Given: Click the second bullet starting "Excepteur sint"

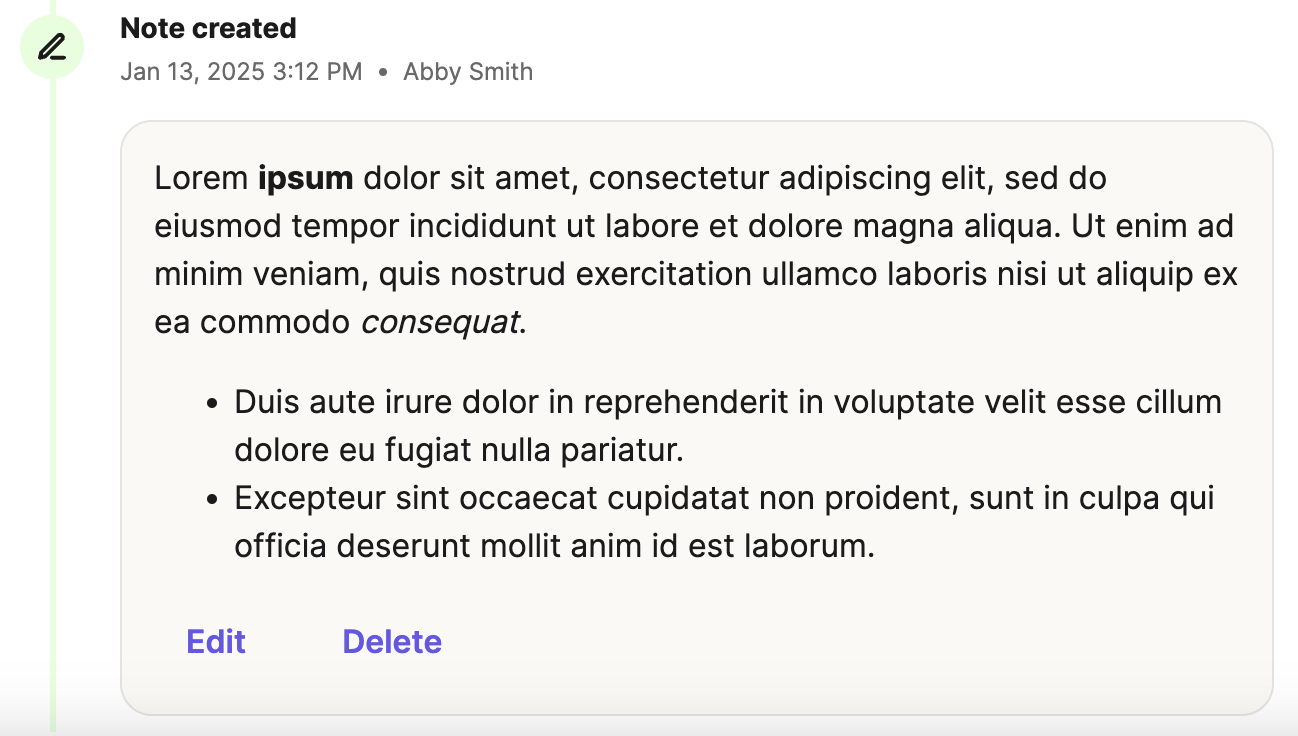Looking at the screenshot, I should point(724,523).
